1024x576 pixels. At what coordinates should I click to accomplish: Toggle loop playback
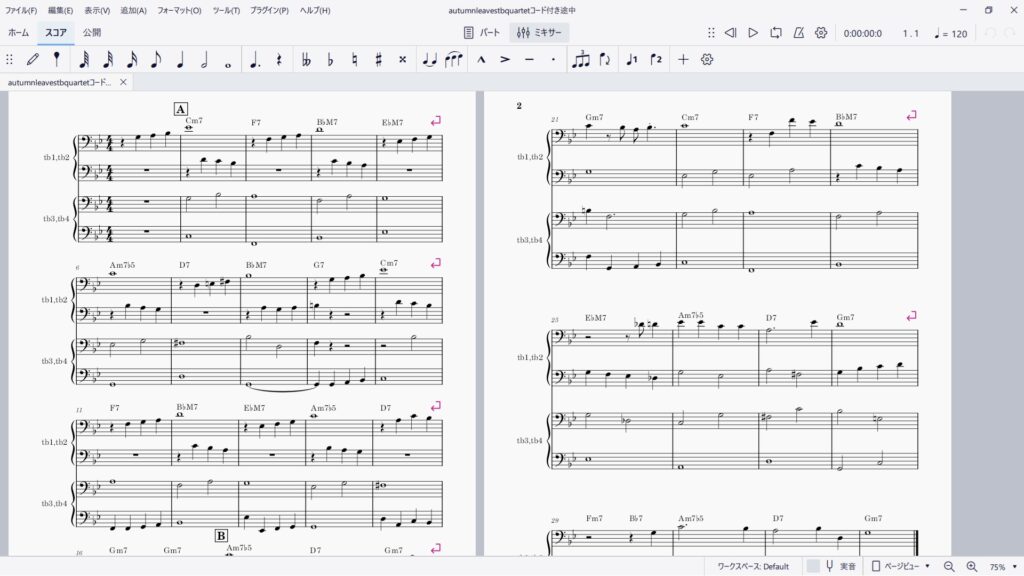click(x=776, y=33)
